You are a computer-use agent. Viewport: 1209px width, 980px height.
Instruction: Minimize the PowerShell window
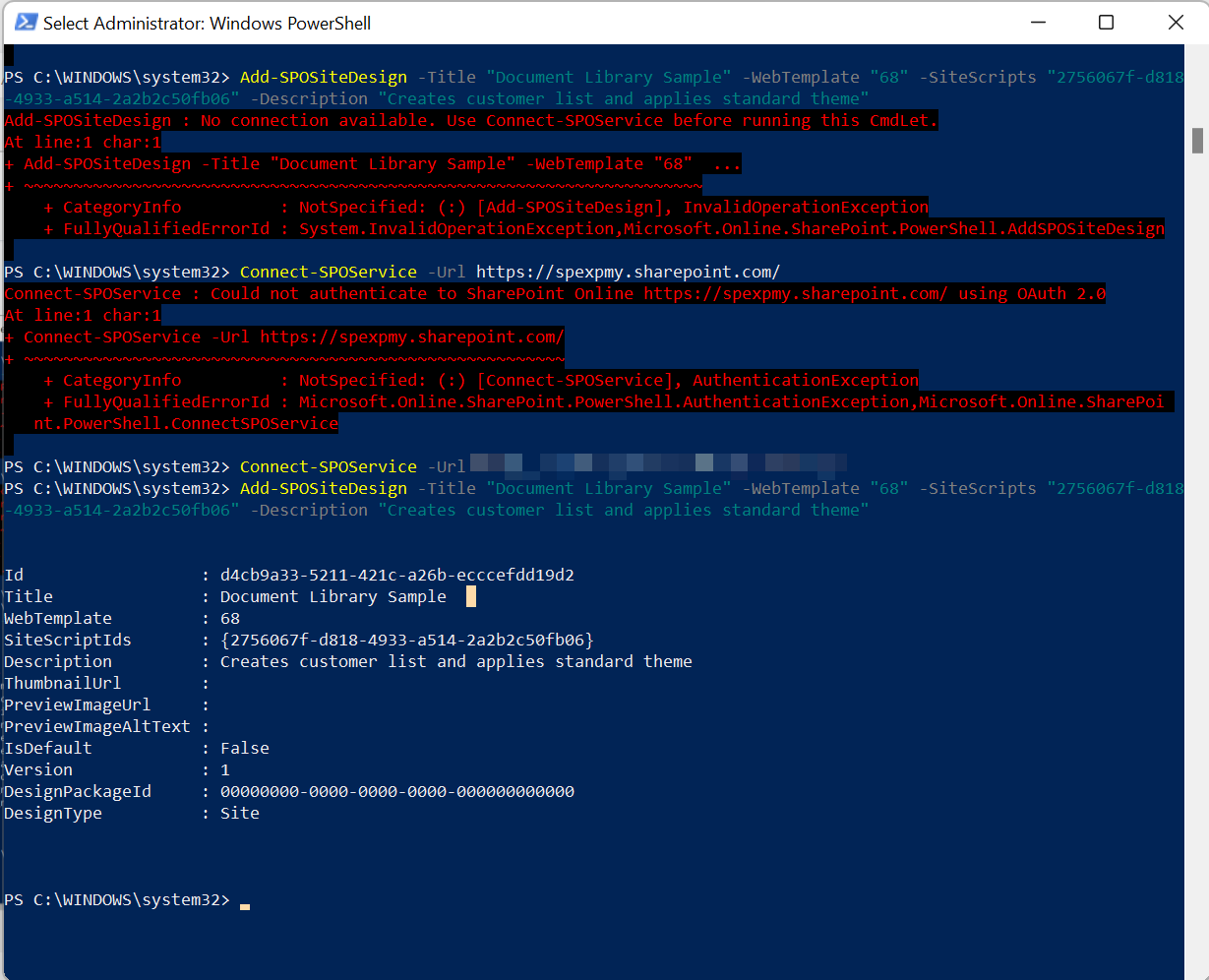pyautogui.click(x=1037, y=22)
